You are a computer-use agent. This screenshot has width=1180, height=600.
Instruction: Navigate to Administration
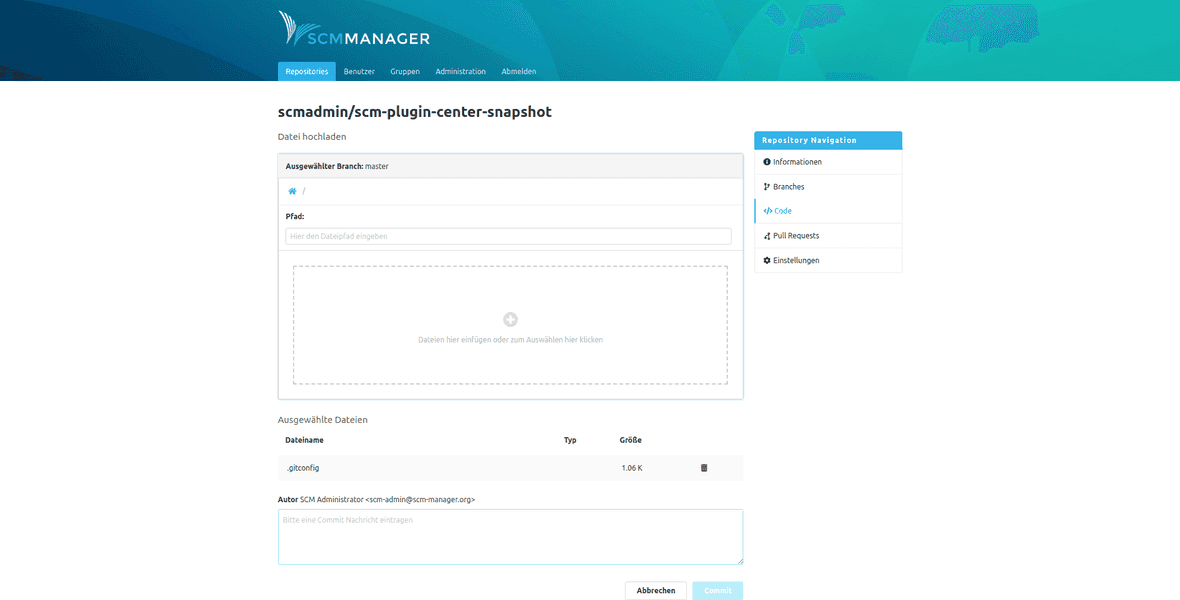point(460,71)
